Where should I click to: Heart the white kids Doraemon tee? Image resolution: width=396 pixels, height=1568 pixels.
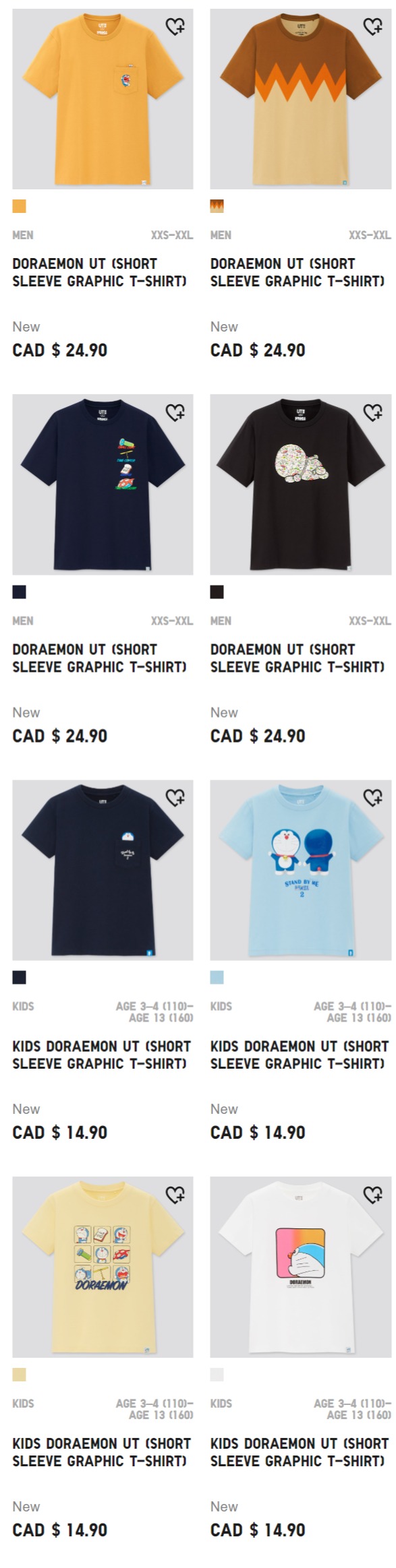click(x=373, y=1195)
